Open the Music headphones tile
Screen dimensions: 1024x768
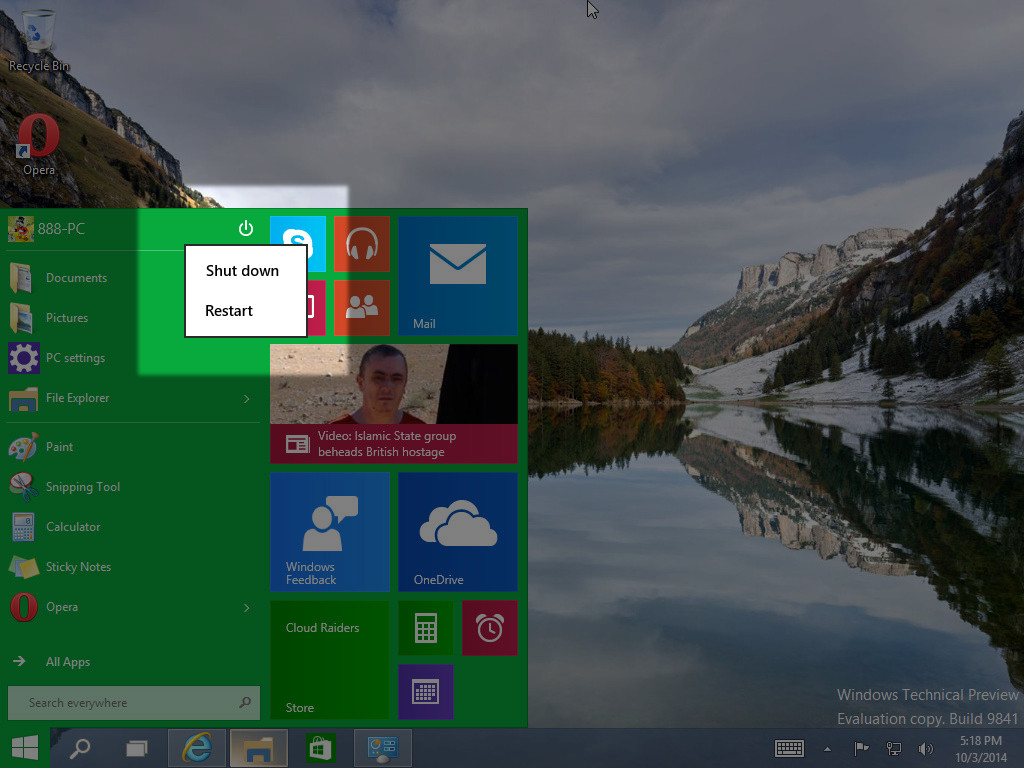pos(362,244)
